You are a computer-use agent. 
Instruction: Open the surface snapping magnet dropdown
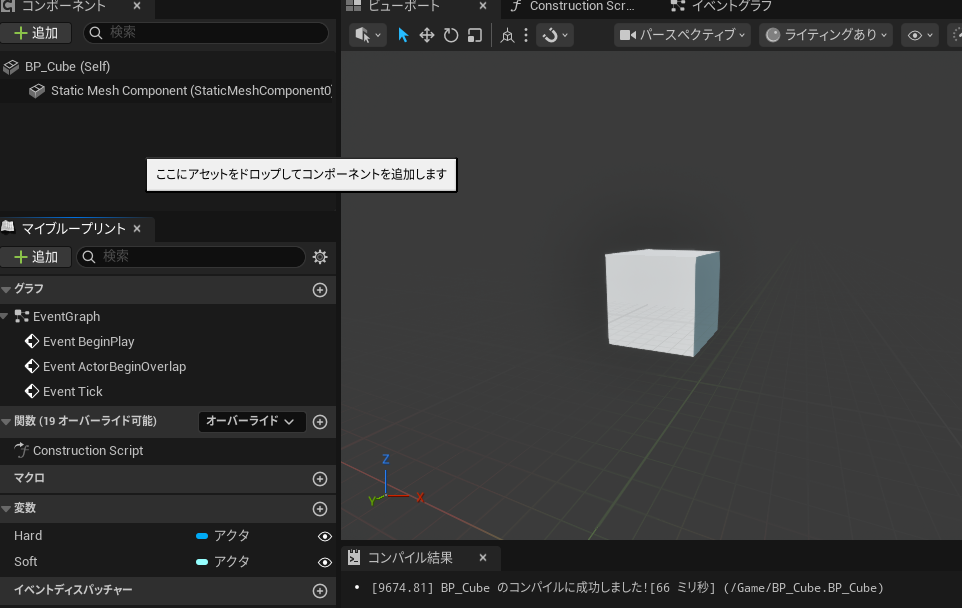tap(555, 35)
